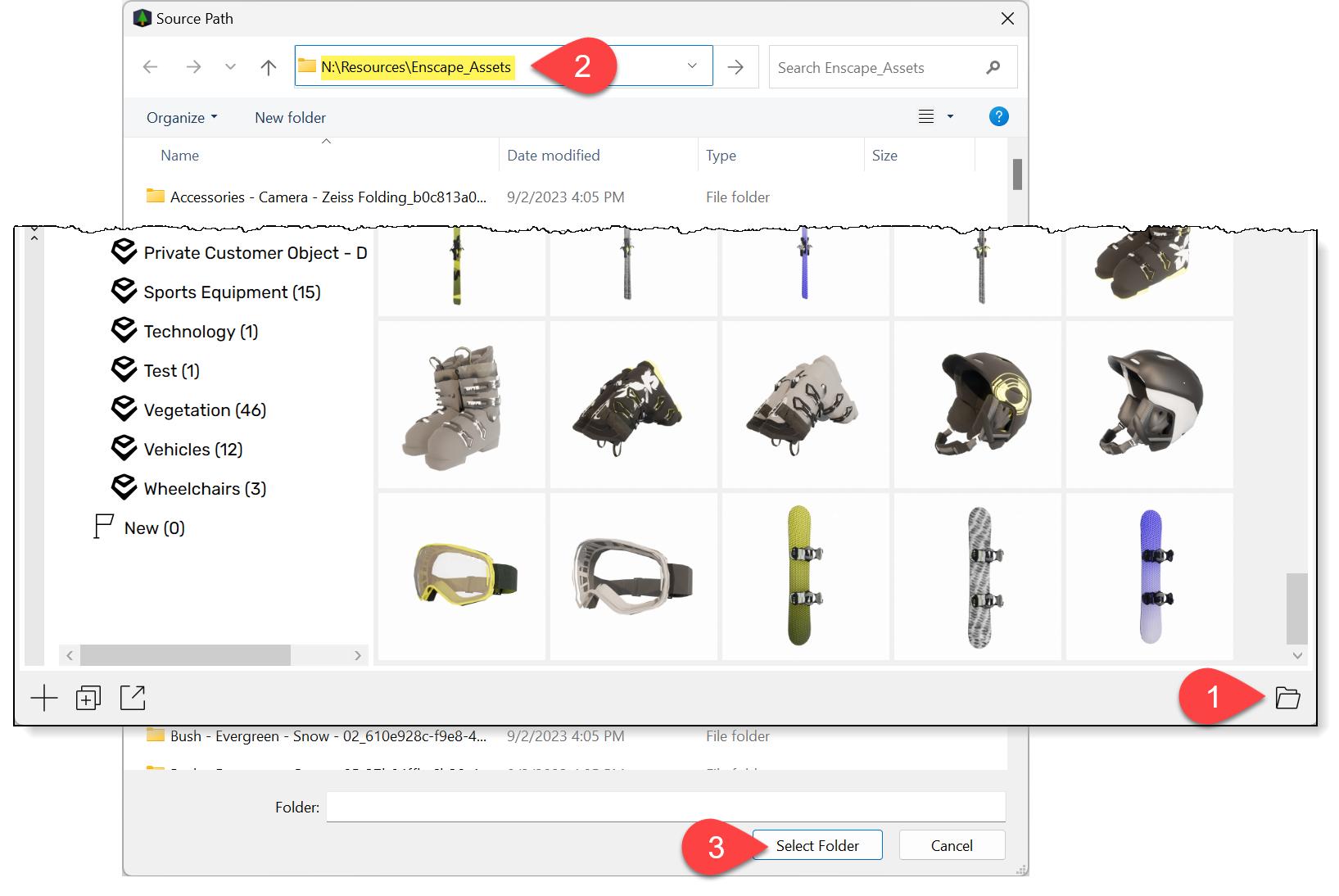Select the Sports Equipment category
This screenshot has height=896, width=1339.
click(x=232, y=292)
